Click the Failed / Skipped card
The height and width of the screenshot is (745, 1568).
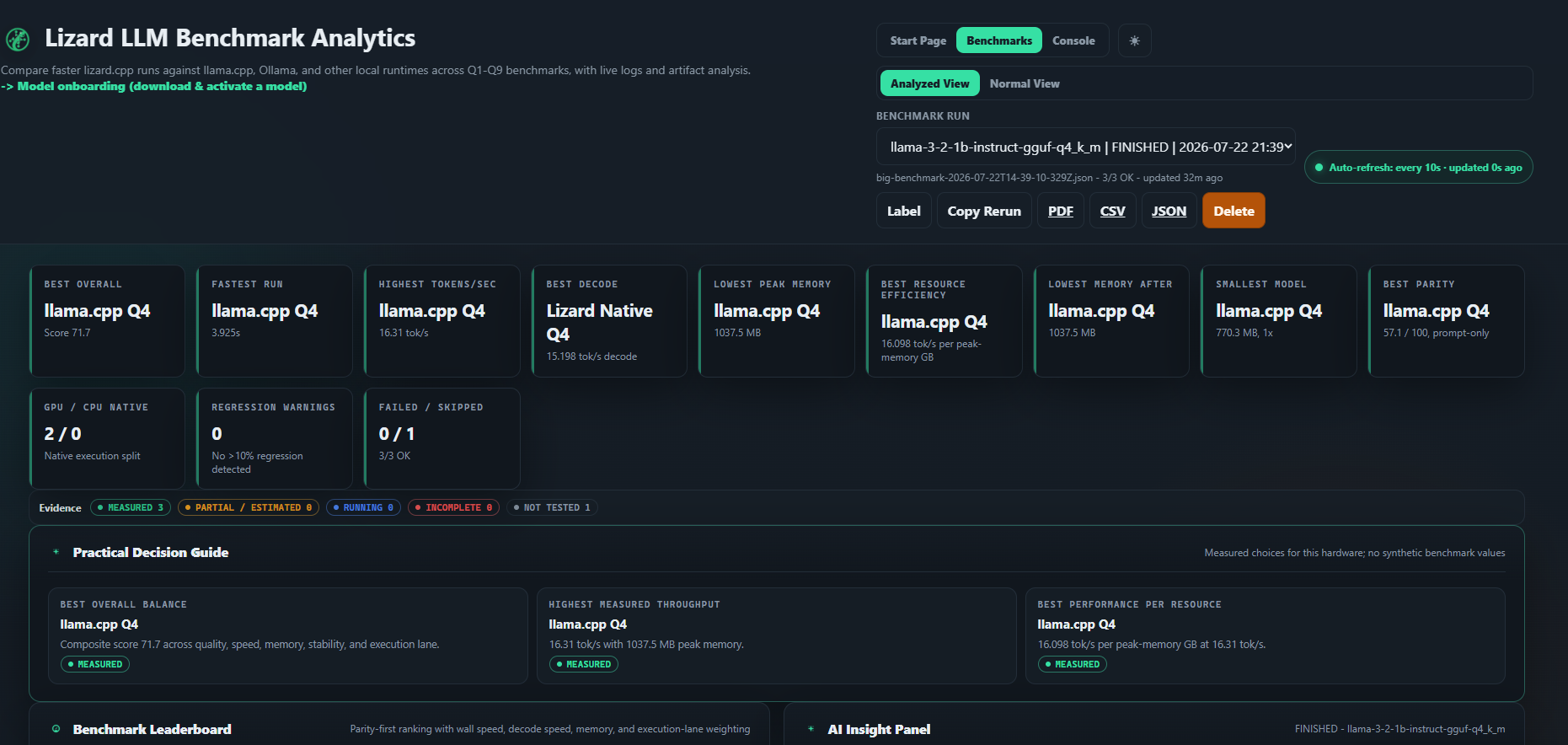pos(442,438)
